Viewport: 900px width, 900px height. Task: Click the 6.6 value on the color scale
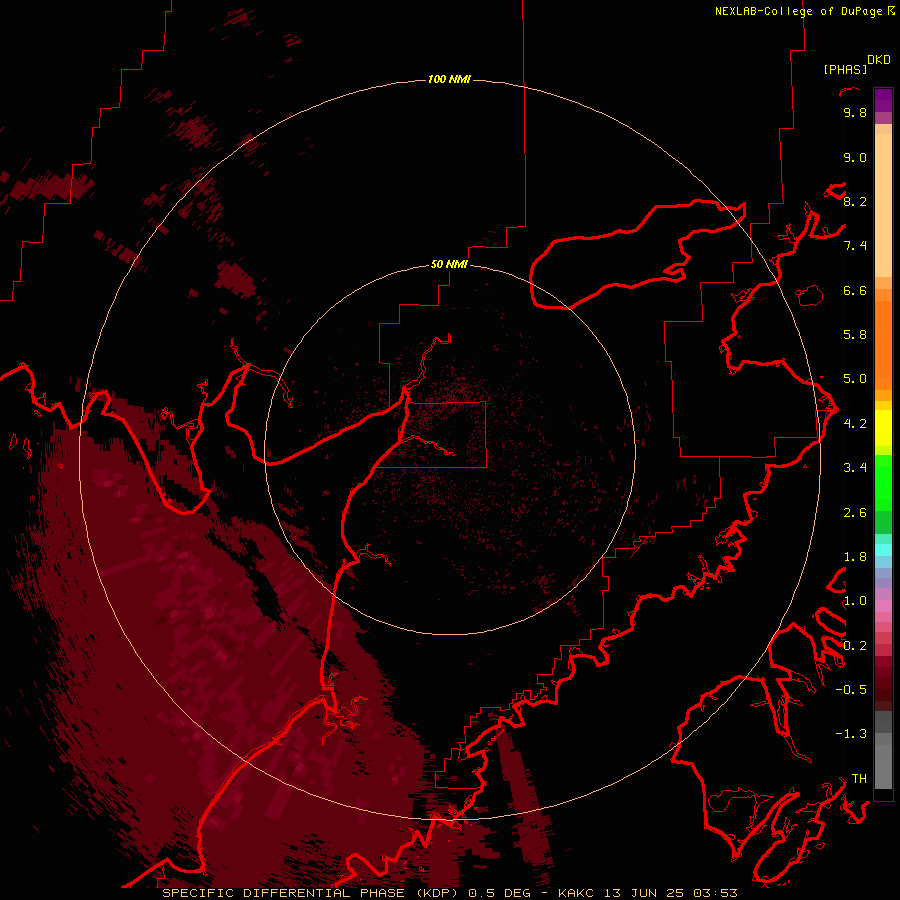(855, 290)
